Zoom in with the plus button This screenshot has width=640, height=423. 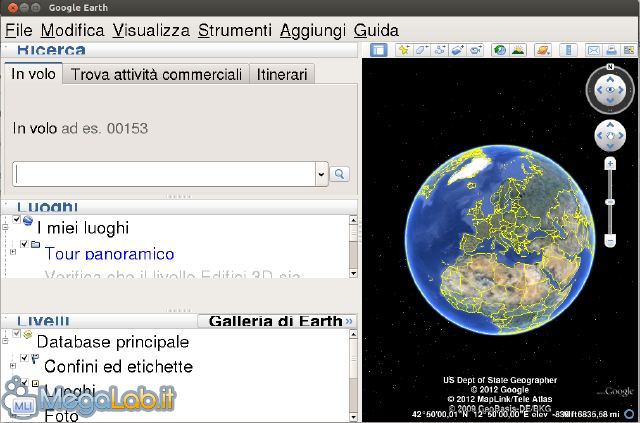[610, 164]
